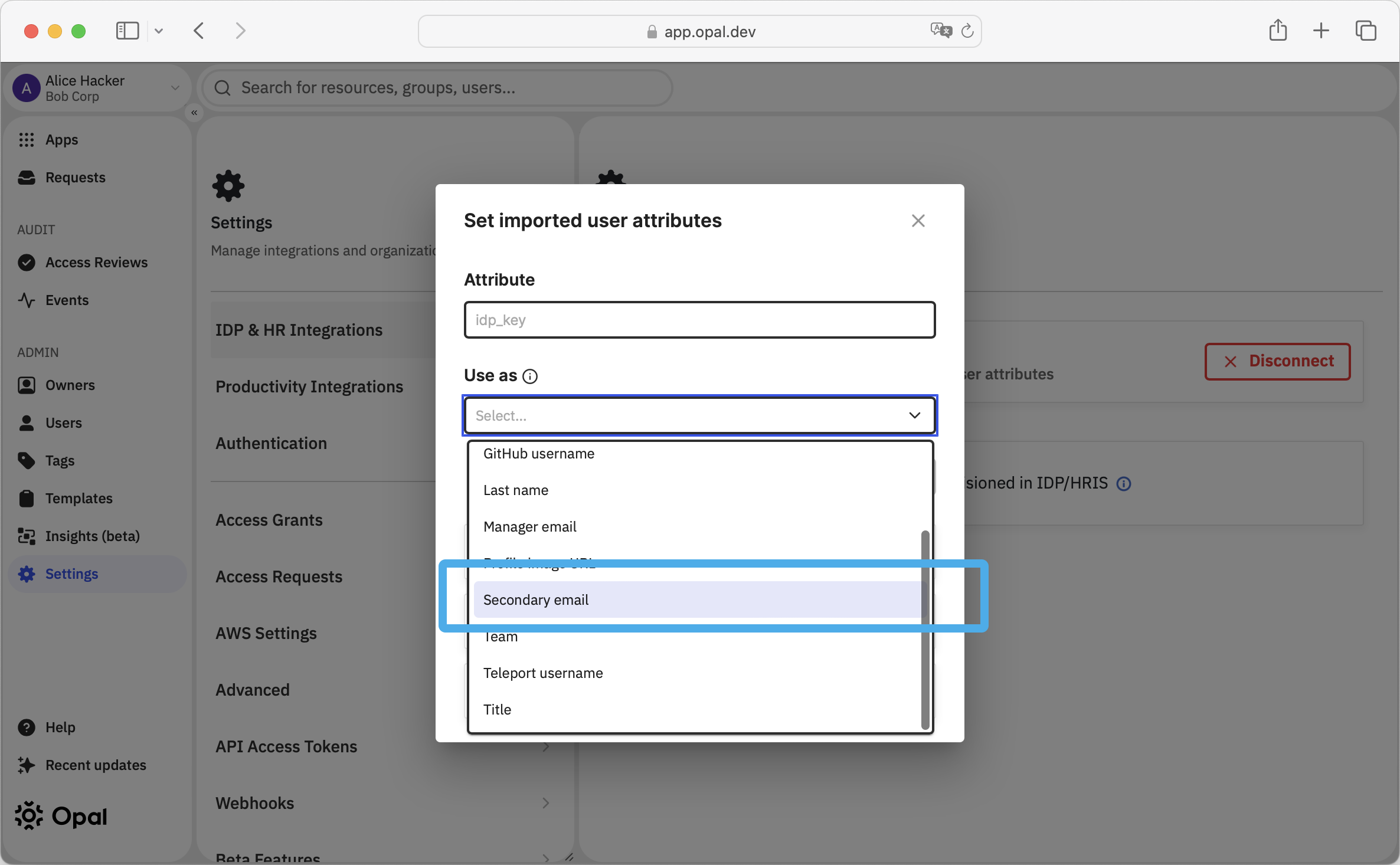1400x865 pixels.
Task: Open IDP & HR Integrations settings
Action: point(299,330)
